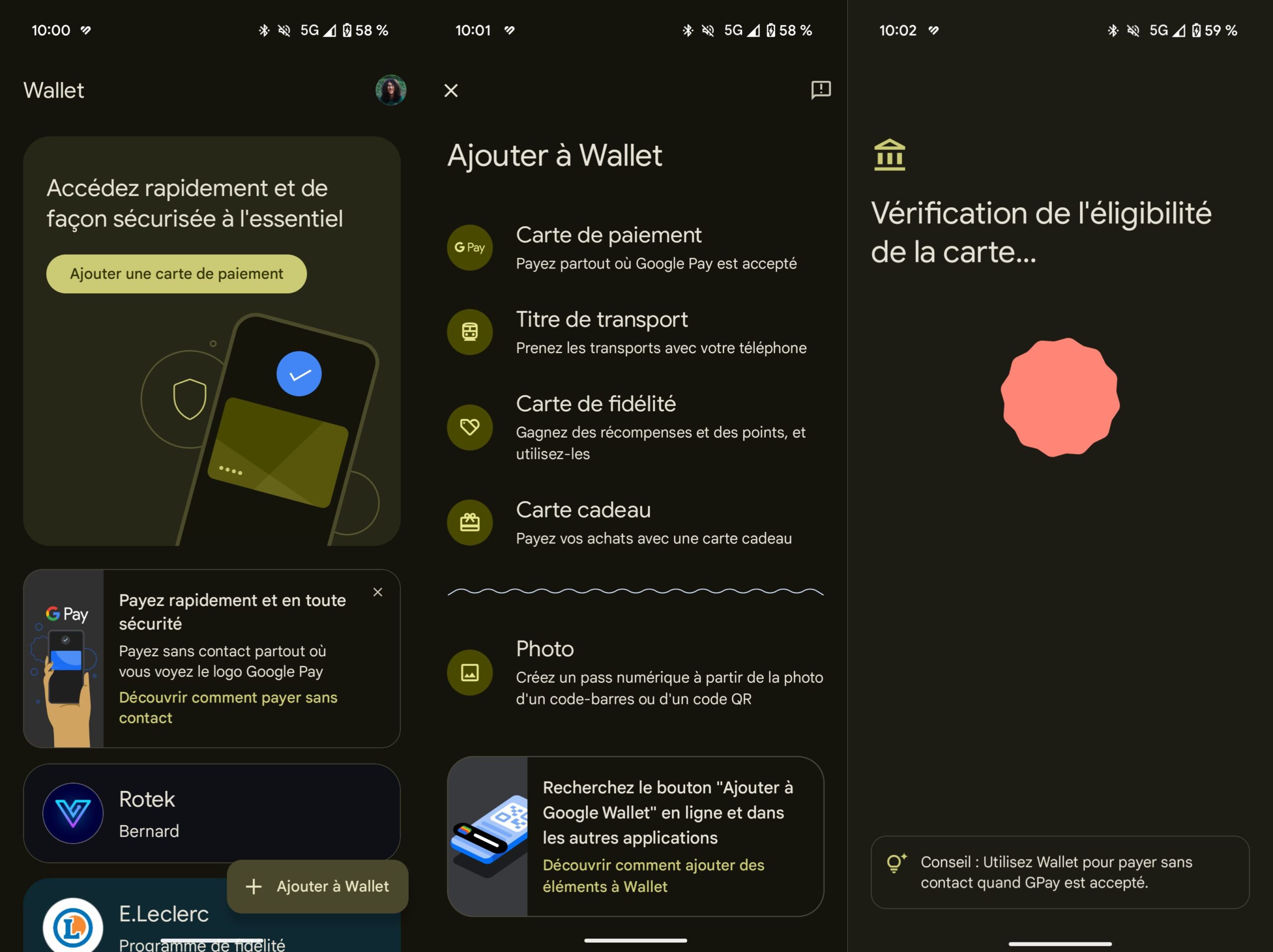Screen dimensions: 1273x952
Task: Select Titre de transport menu entry
Action: [x=636, y=332]
